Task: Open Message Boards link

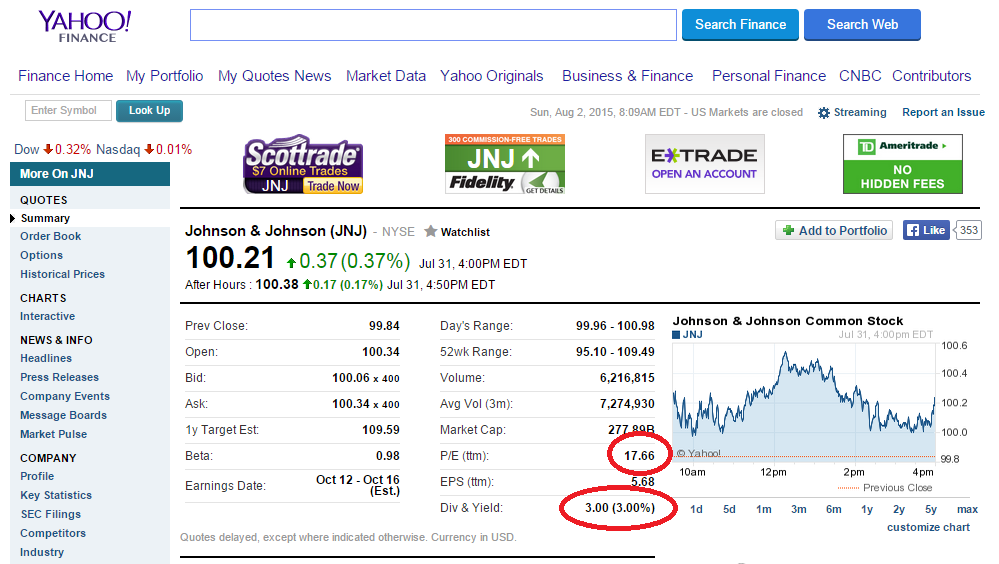Action: pos(63,416)
